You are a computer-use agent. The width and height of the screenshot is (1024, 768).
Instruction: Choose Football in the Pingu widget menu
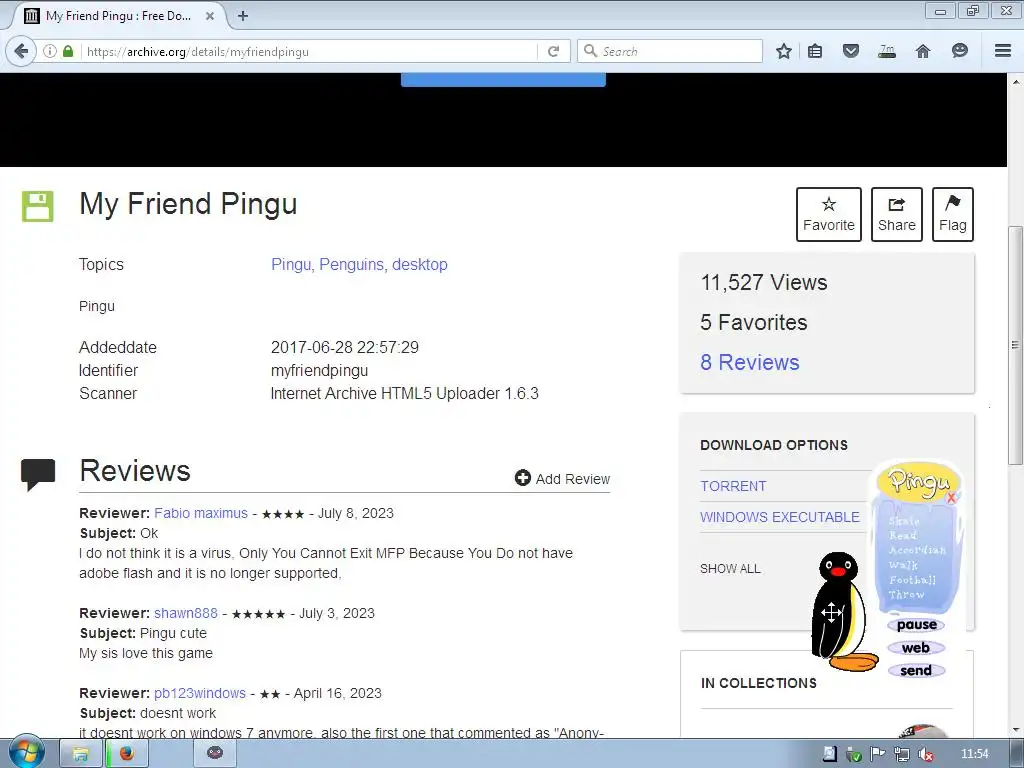click(x=912, y=580)
